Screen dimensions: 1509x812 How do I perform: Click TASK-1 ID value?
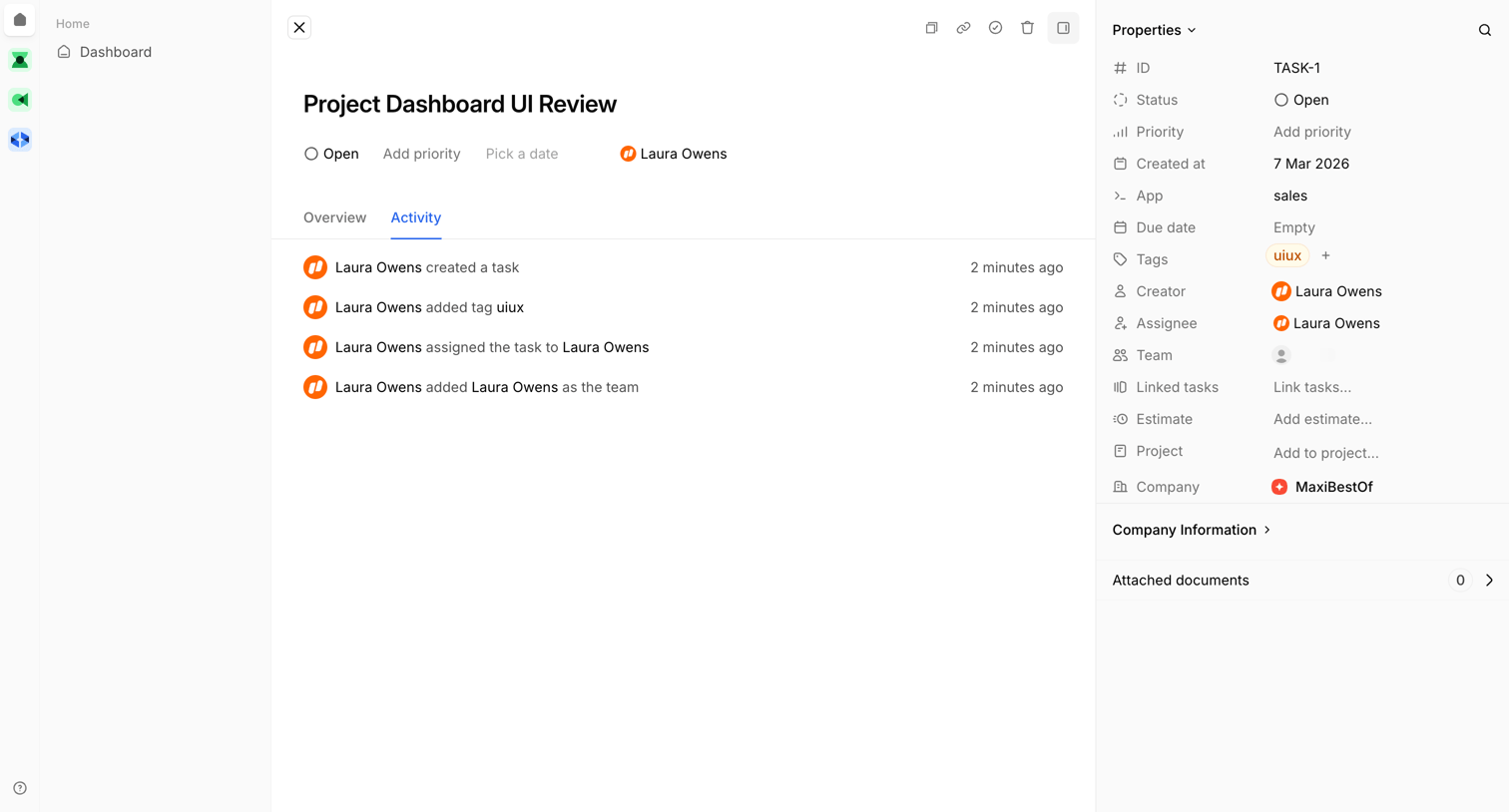point(1296,68)
